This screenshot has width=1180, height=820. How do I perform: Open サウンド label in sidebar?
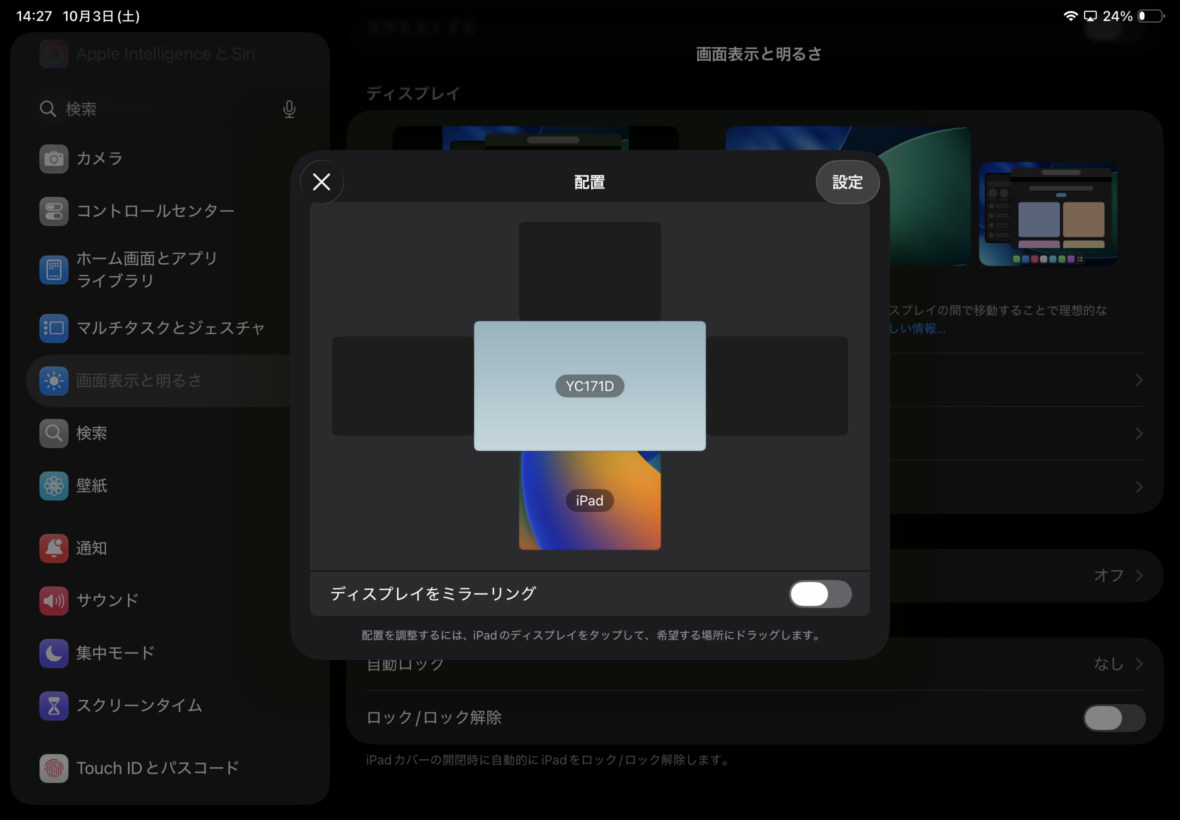point(108,600)
